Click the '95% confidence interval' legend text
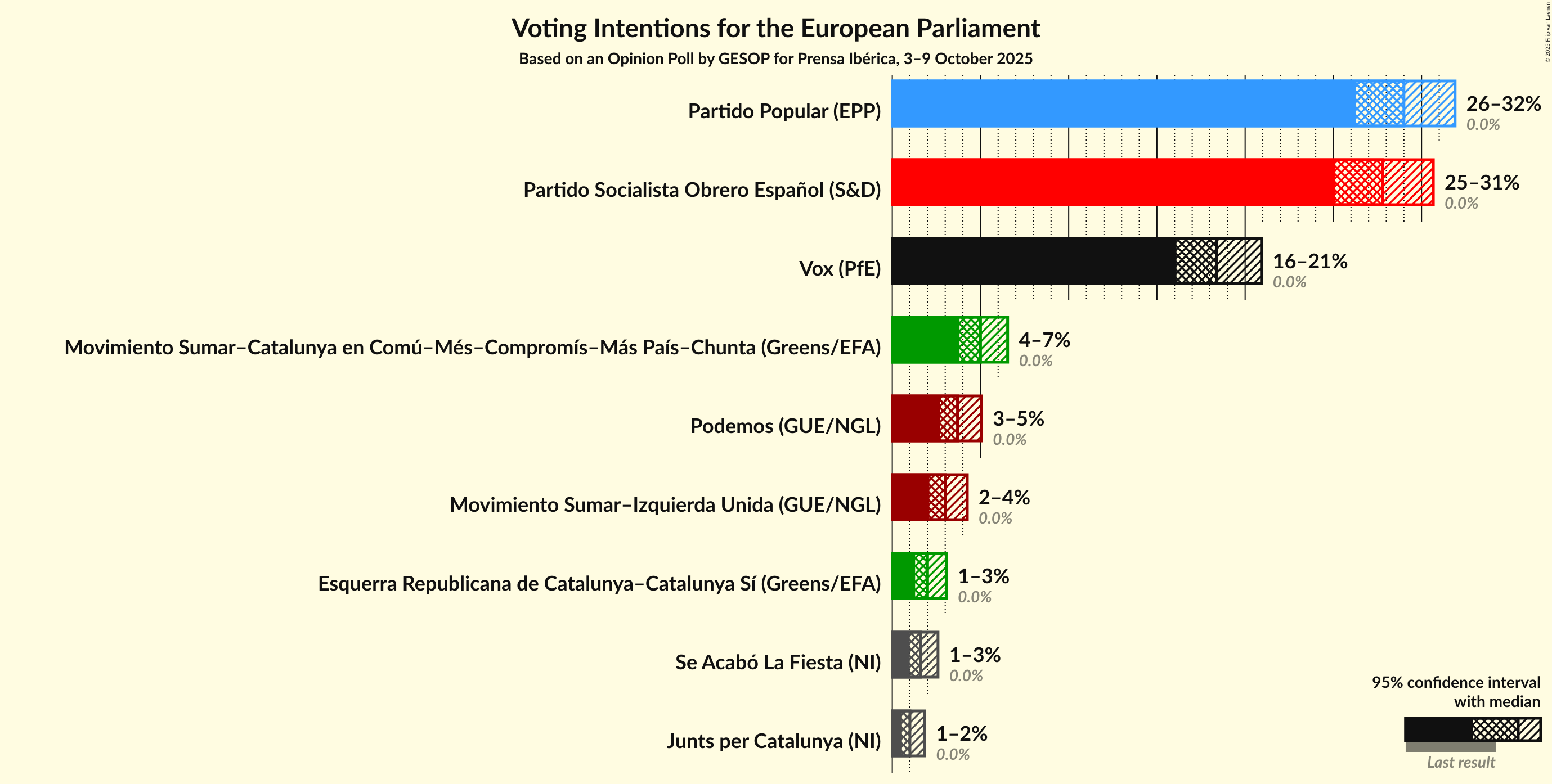Image resolution: width=1552 pixels, height=784 pixels. (1456, 682)
